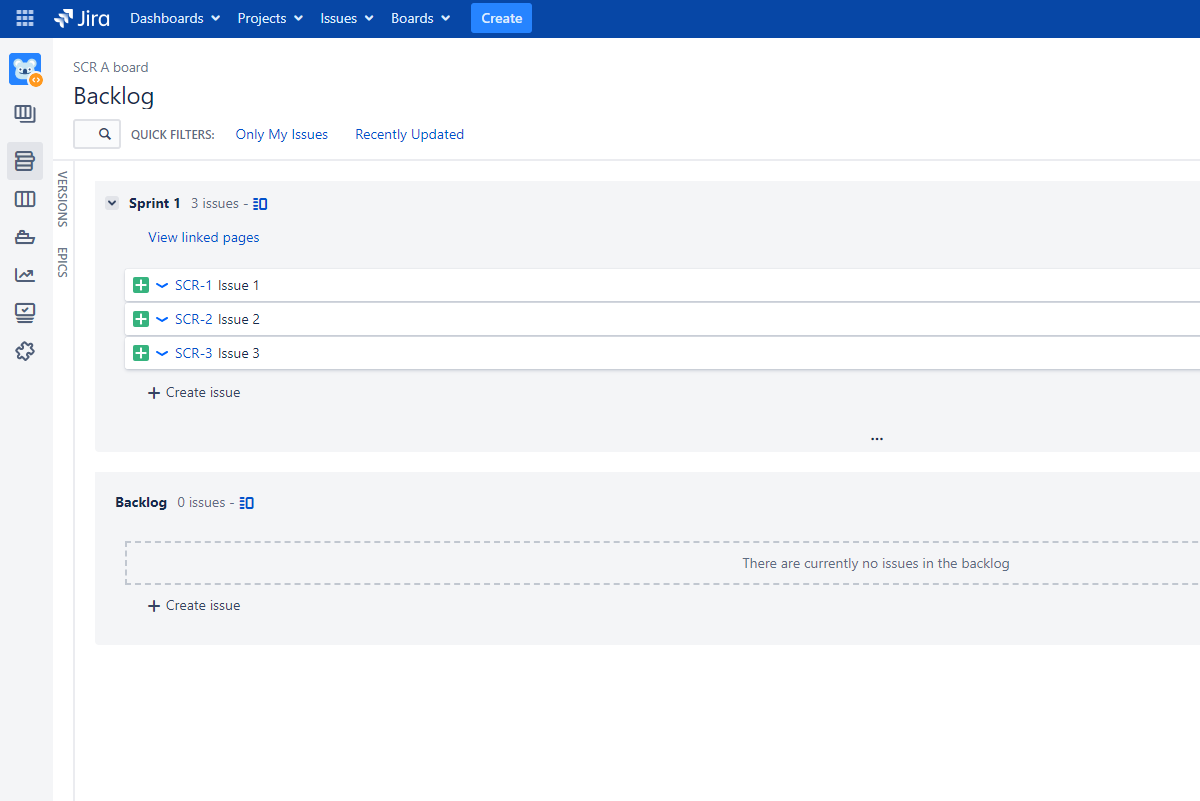Expand the Versions side panel tab
The image size is (1200, 801).
(62, 199)
